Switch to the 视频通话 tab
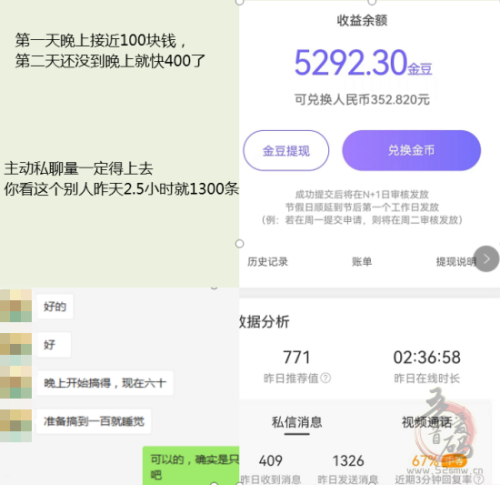 tap(427, 422)
